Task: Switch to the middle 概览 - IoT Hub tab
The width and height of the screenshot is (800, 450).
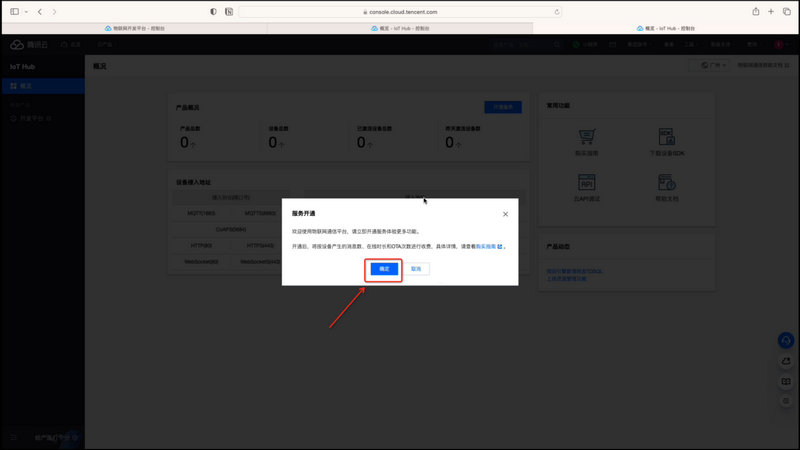Action: tap(400, 28)
